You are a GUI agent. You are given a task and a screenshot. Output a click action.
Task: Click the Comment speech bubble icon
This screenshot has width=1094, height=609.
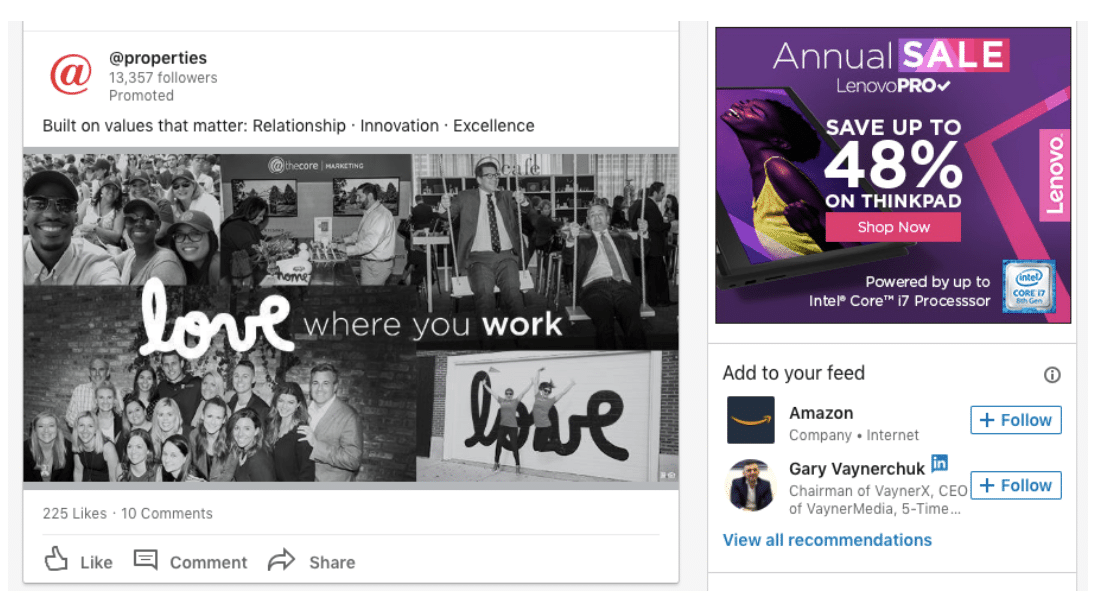pos(145,559)
